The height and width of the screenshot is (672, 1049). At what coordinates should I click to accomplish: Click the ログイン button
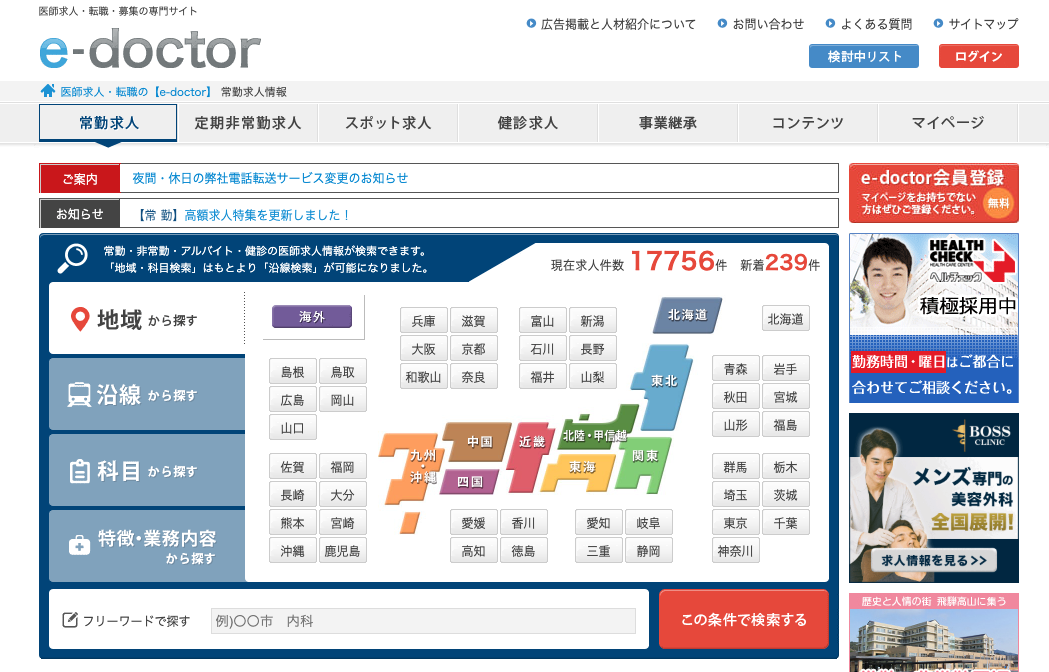coord(978,56)
